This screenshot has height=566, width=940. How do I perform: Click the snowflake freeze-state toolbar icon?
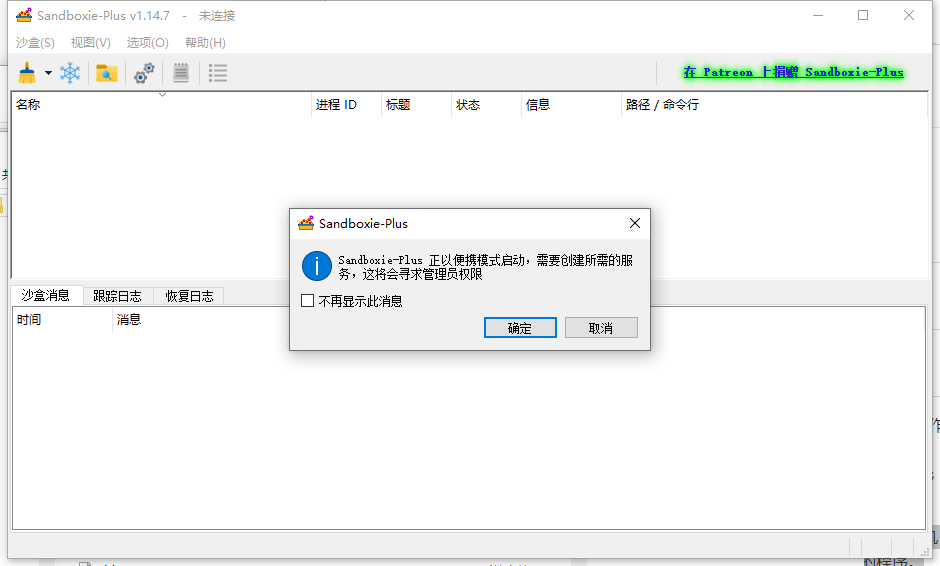click(70, 73)
